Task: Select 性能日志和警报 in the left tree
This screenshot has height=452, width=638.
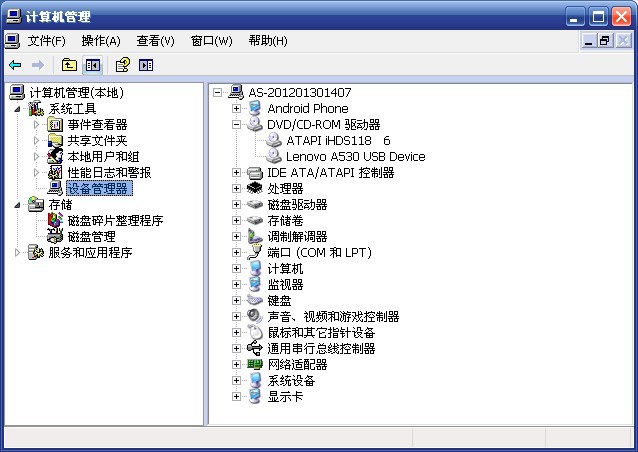Action: point(109,173)
